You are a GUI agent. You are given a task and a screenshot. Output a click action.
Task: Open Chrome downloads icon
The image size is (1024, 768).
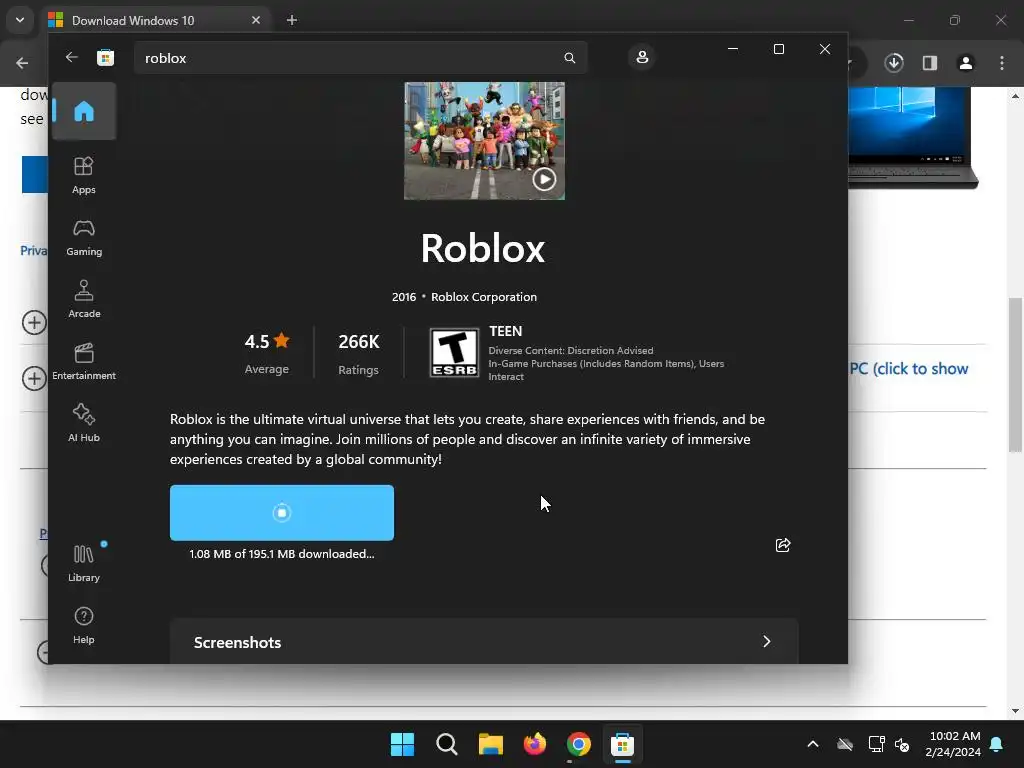[x=894, y=63]
